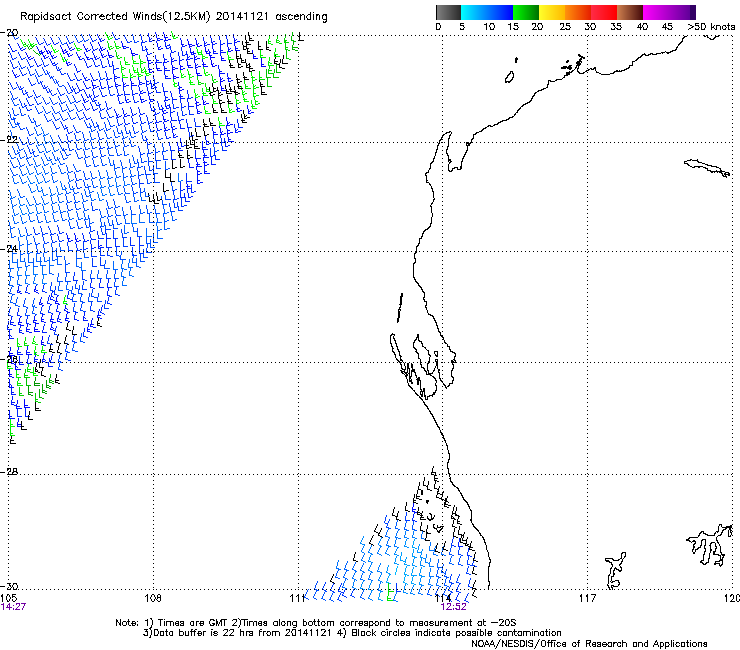Image resolution: width=740 pixels, height=650 pixels.
Task: Click the note 'Times are GMT' line
Action: pyautogui.click(x=316, y=623)
